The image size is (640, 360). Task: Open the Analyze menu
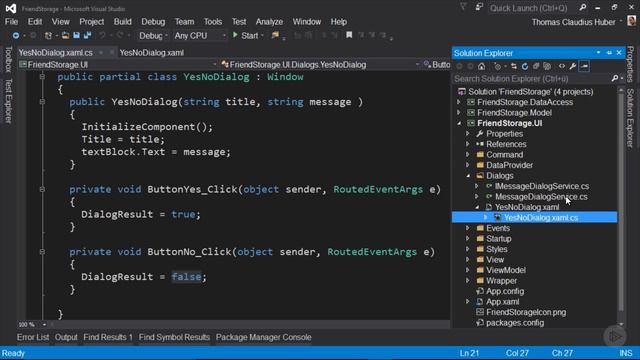point(269,22)
